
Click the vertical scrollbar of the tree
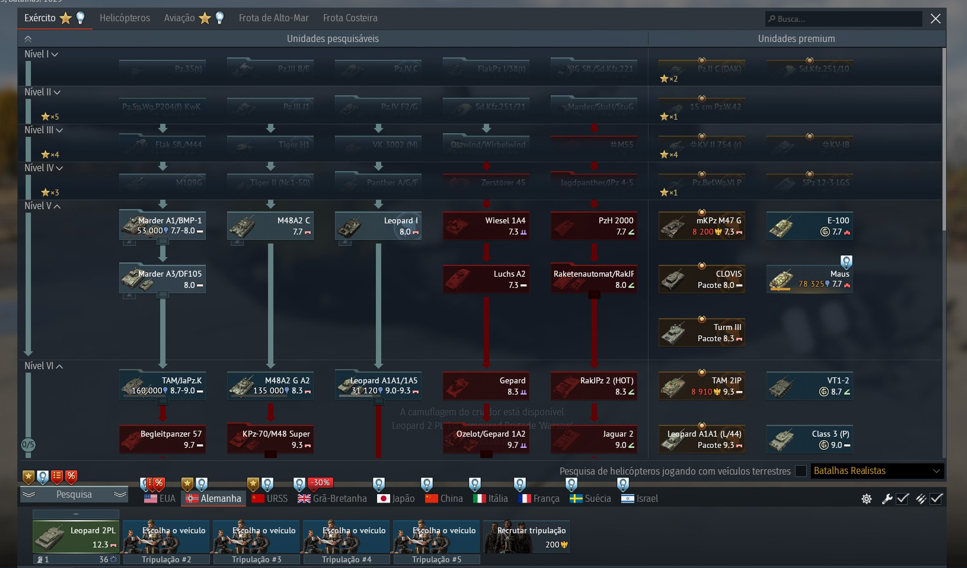point(944,139)
